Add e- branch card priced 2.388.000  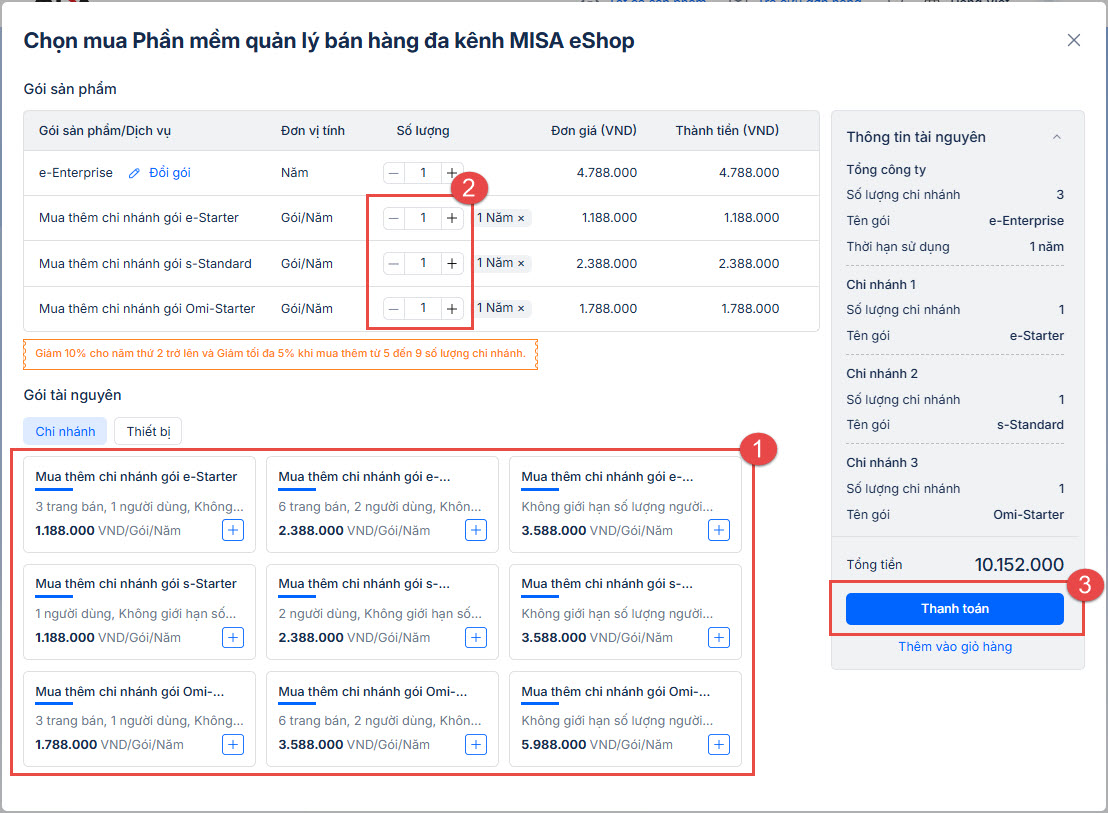click(x=476, y=530)
